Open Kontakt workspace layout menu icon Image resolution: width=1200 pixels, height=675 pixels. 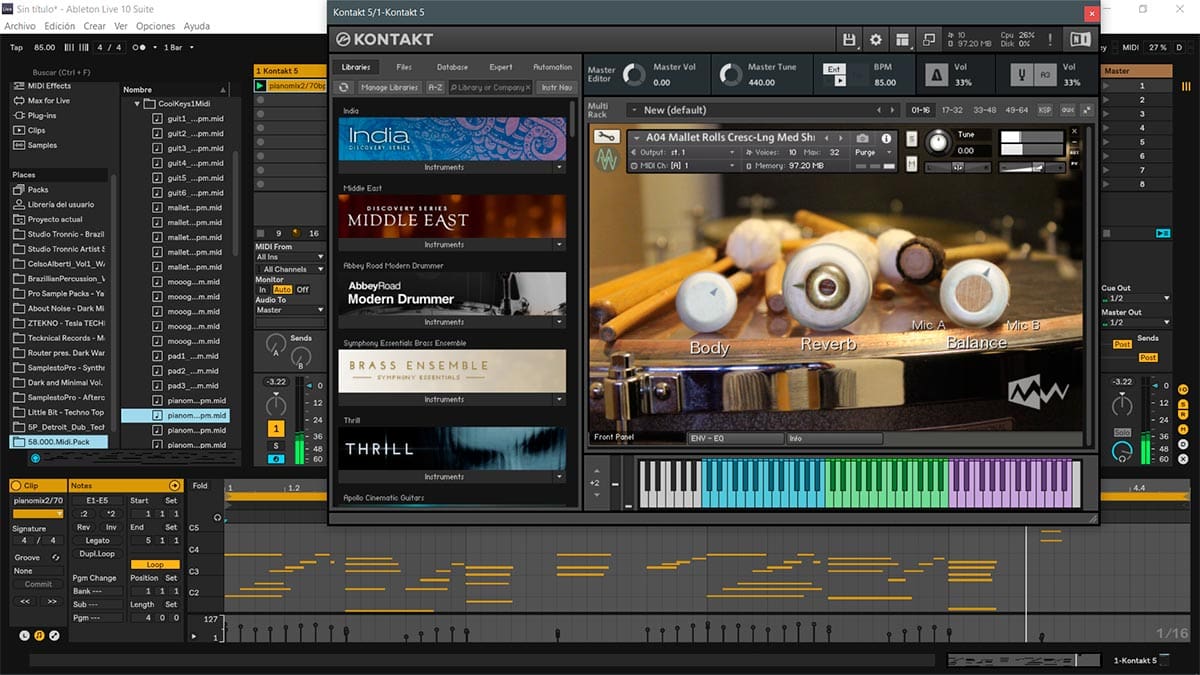click(x=903, y=40)
